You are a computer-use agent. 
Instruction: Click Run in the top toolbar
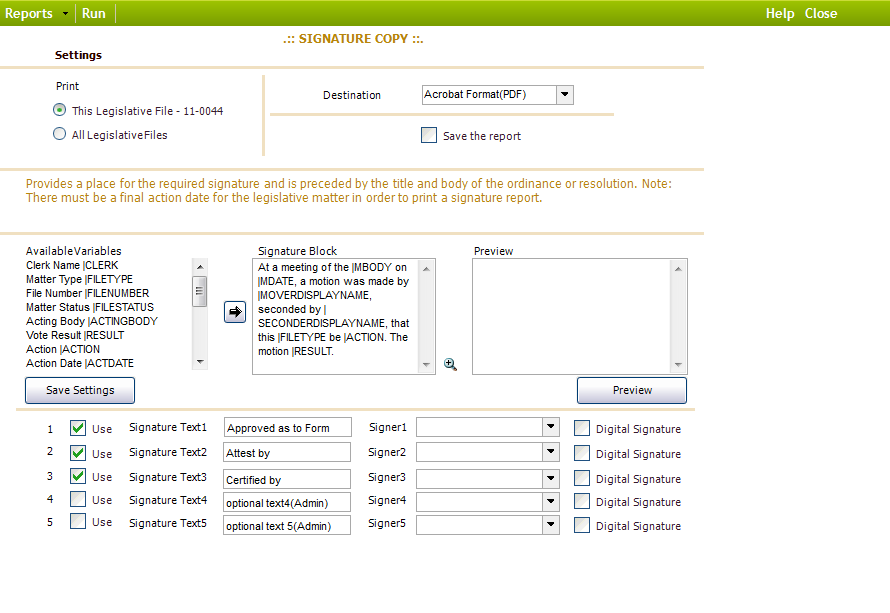point(93,13)
